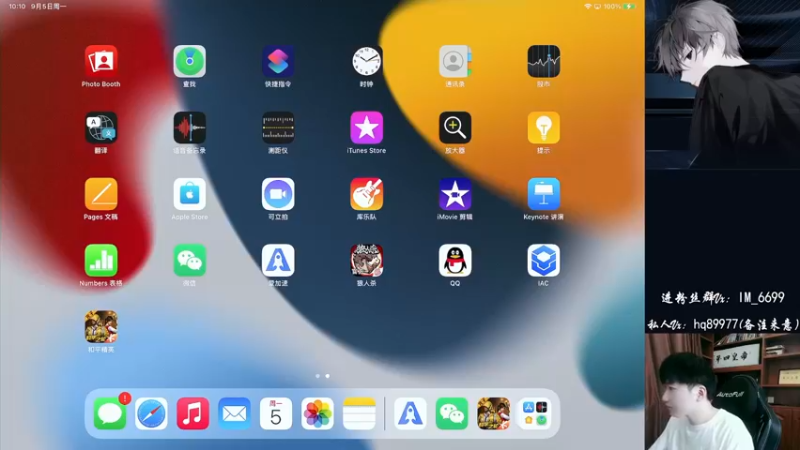Click the streamer webcam feed

click(722, 392)
